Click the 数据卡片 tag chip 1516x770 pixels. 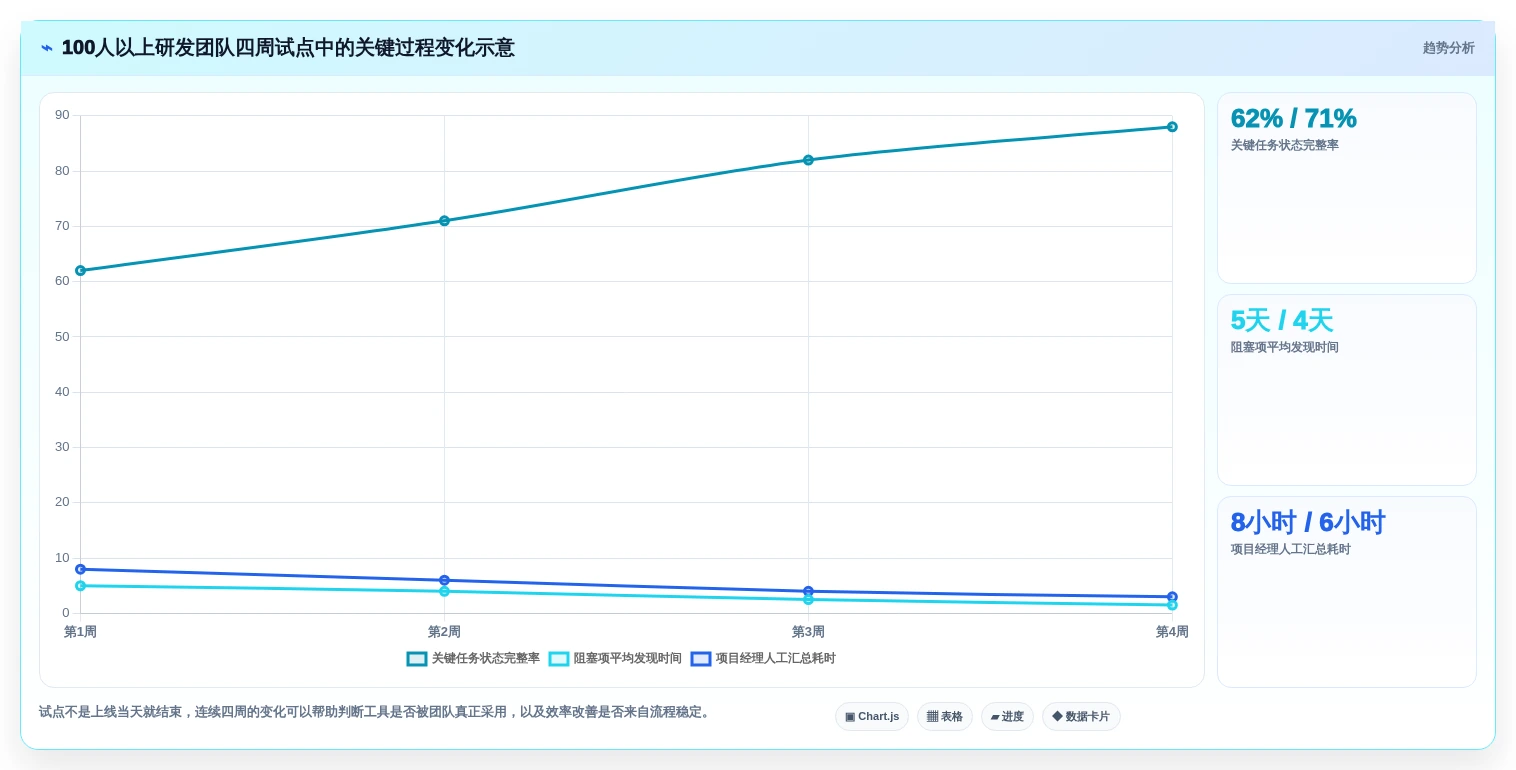point(1081,717)
